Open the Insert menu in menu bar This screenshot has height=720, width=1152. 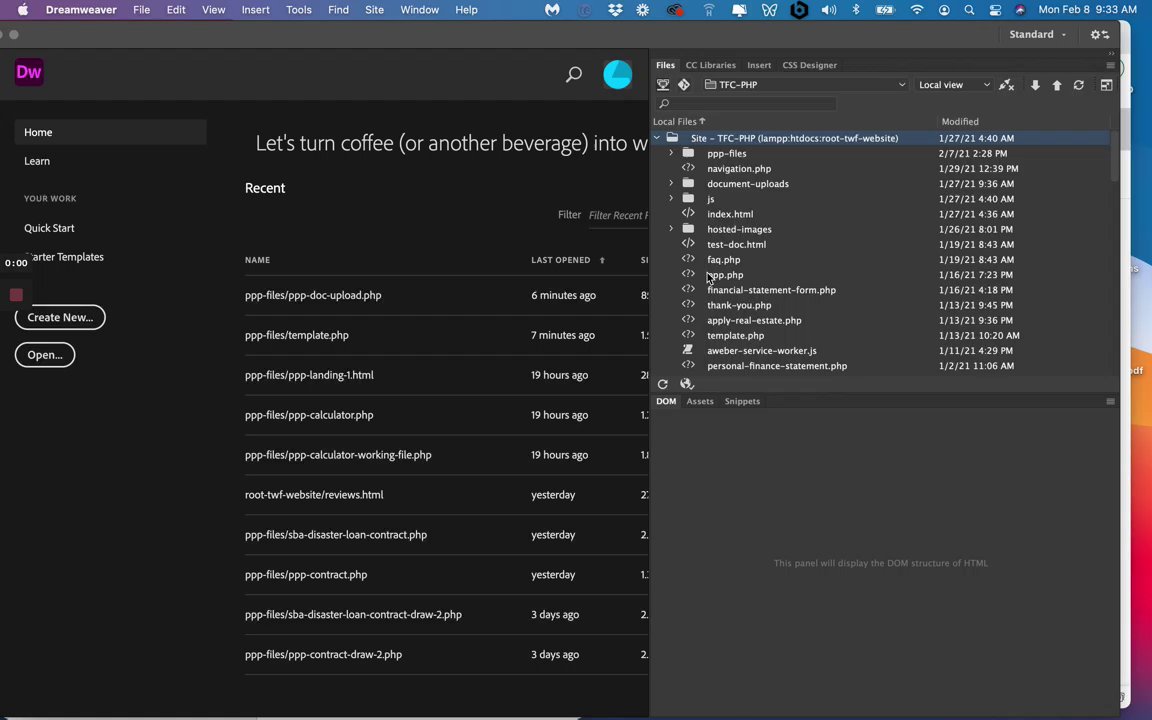(256, 10)
